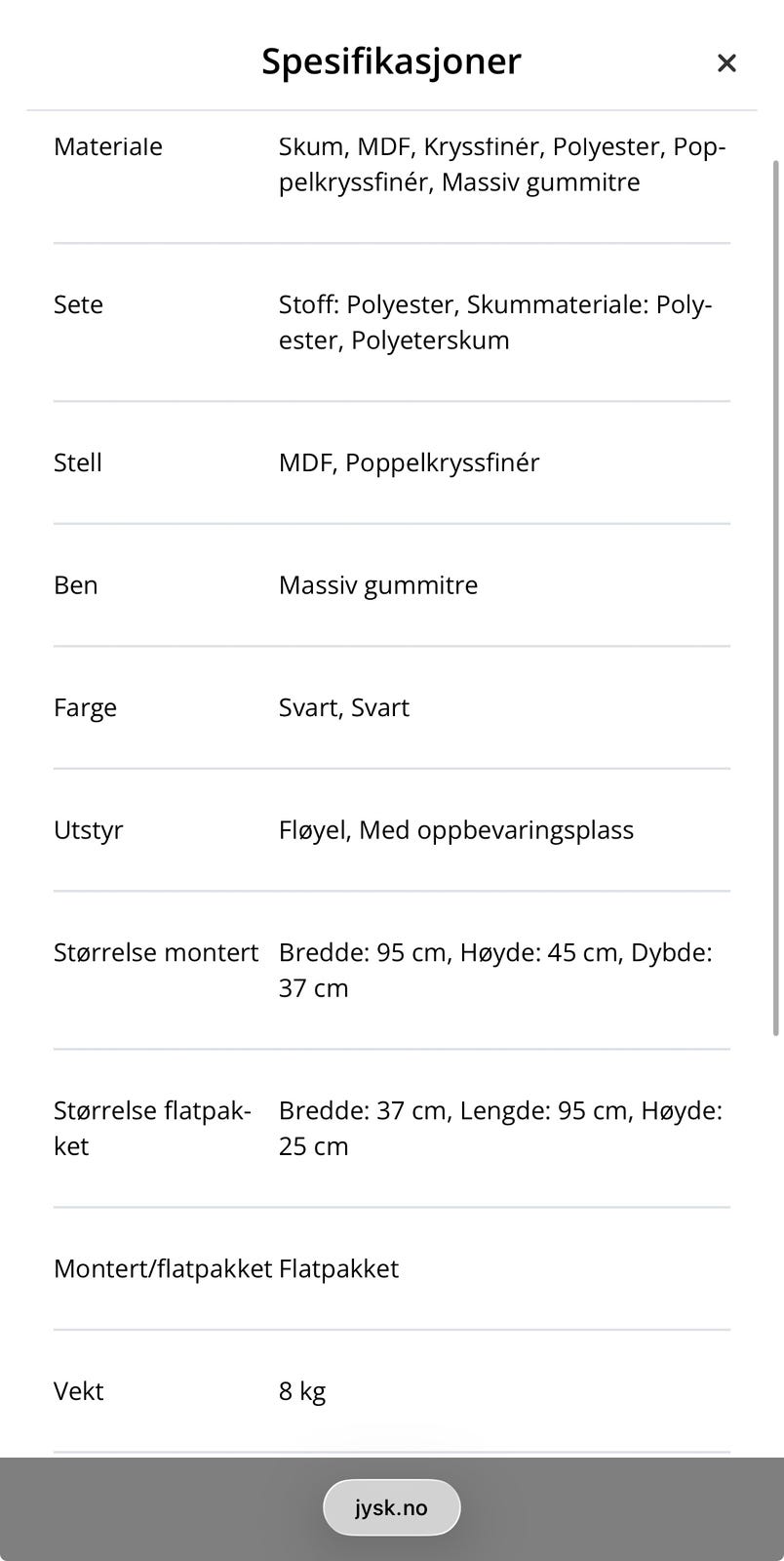
Task: Close the Spesifikasjoner modal
Action: [726, 62]
